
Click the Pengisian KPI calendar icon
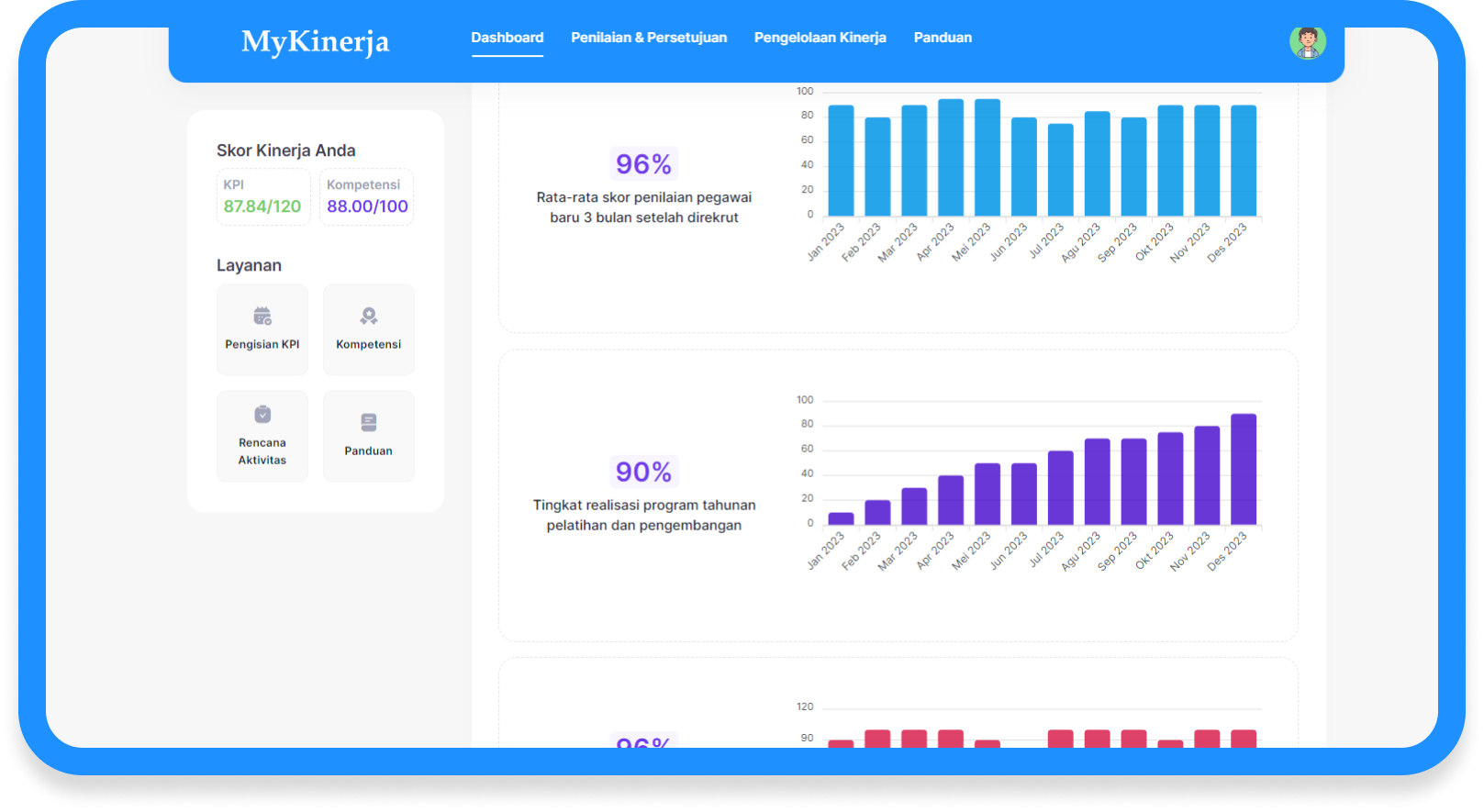pos(262,317)
